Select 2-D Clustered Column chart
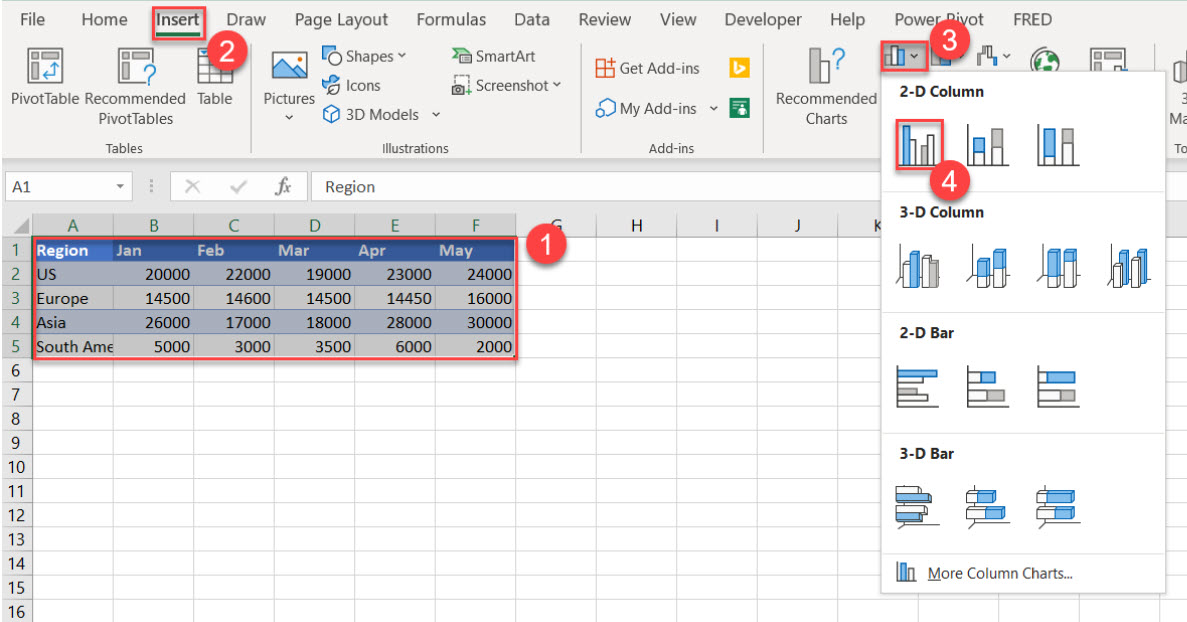This screenshot has height=622, width=1187. [x=918, y=145]
